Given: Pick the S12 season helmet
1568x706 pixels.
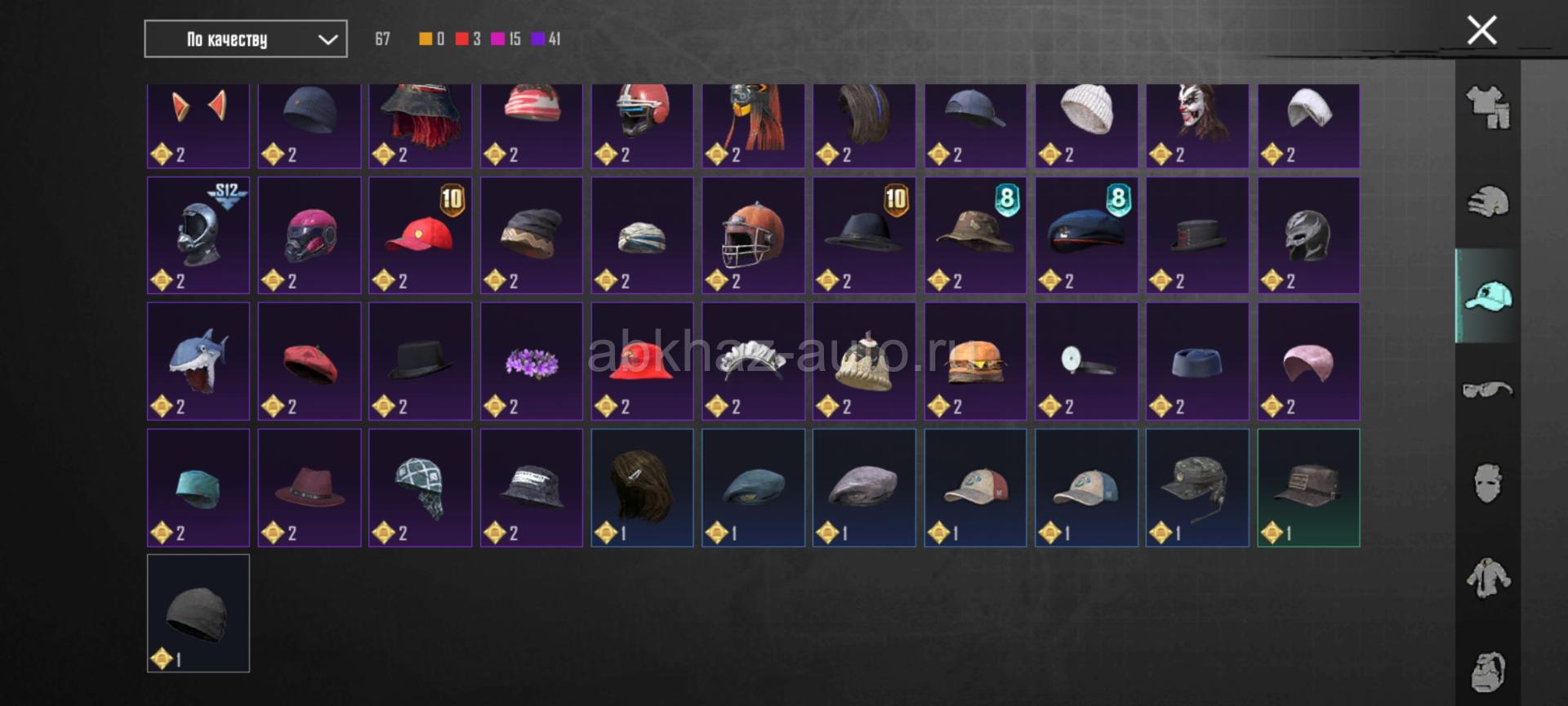Looking at the screenshot, I should pyautogui.click(x=198, y=235).
